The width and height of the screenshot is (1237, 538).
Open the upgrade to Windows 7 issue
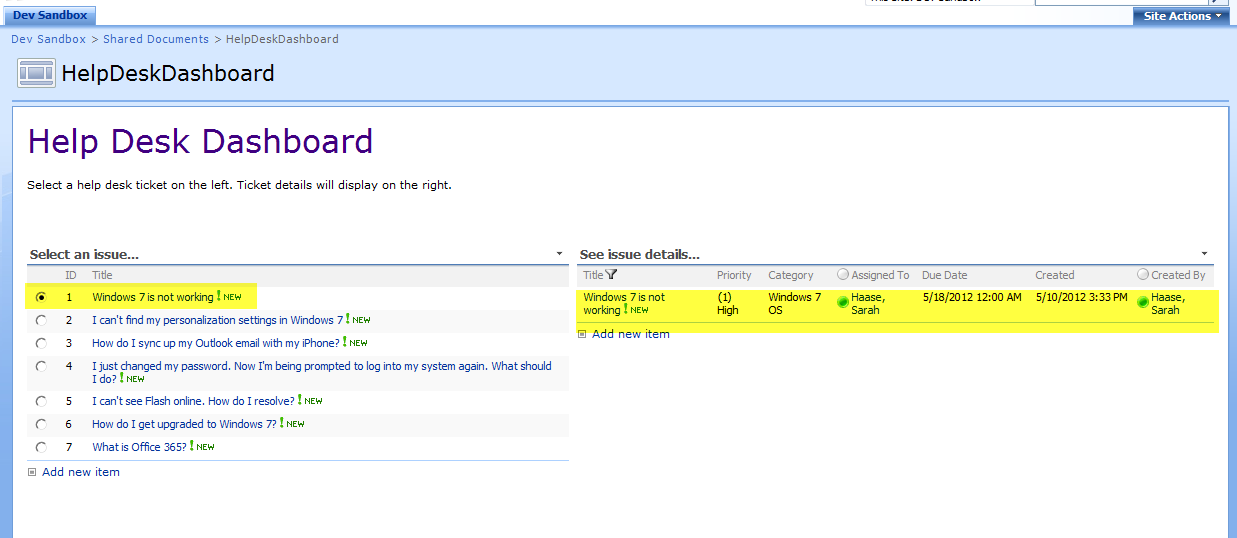[184, 424]
